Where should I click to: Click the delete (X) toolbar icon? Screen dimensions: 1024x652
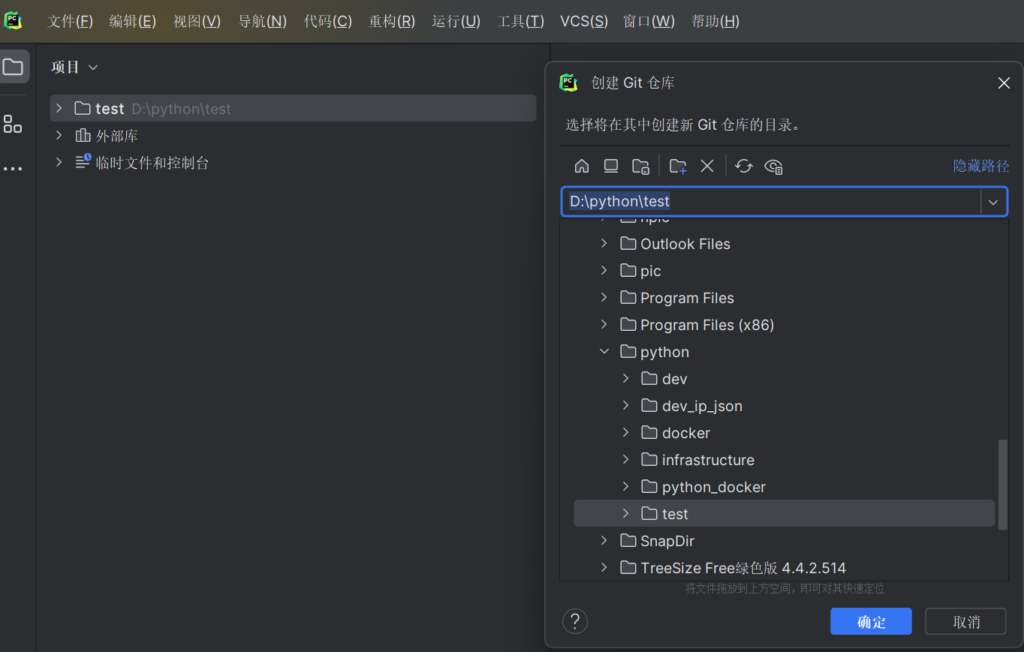[x=707, y=166]
